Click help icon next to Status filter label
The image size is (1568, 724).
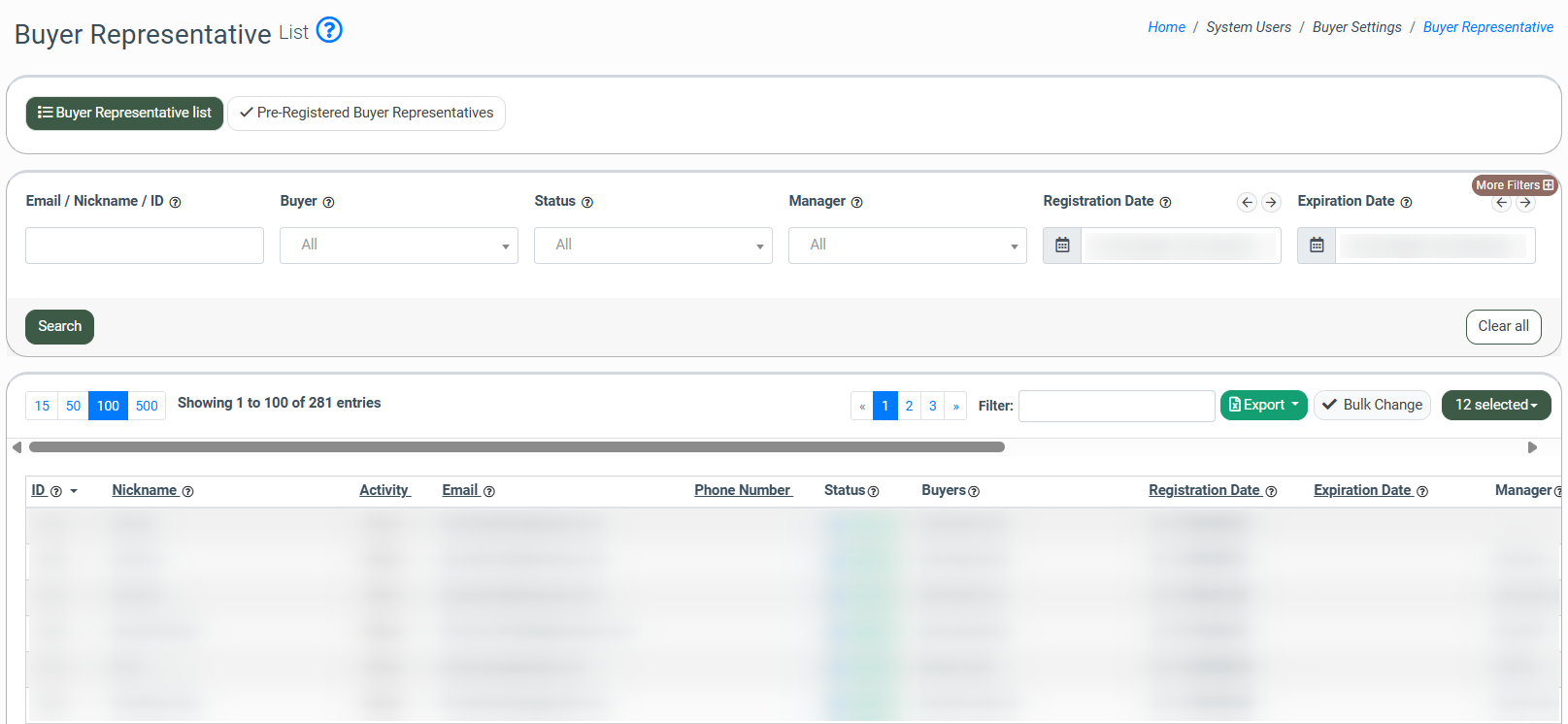coord(587,203)
